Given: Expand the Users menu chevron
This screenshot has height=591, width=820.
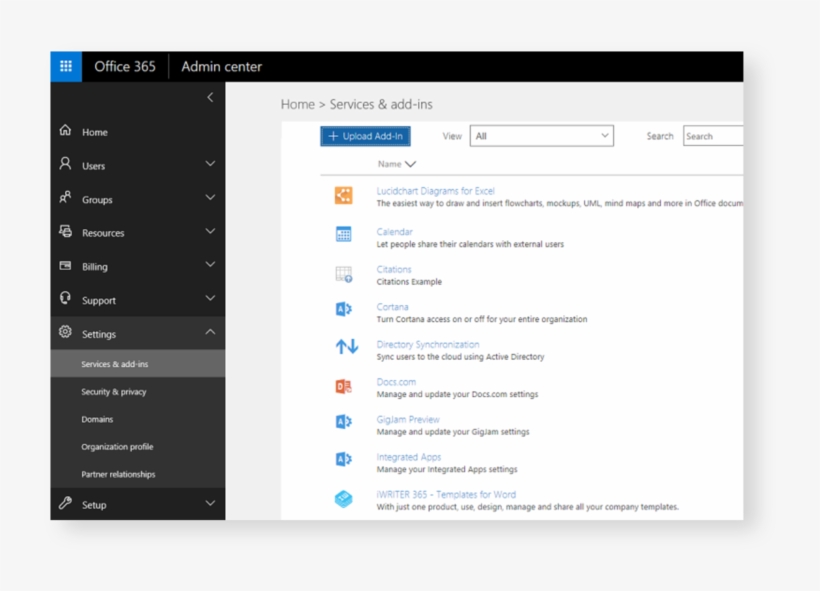Looking at the screenshot, I should (210, 164).
